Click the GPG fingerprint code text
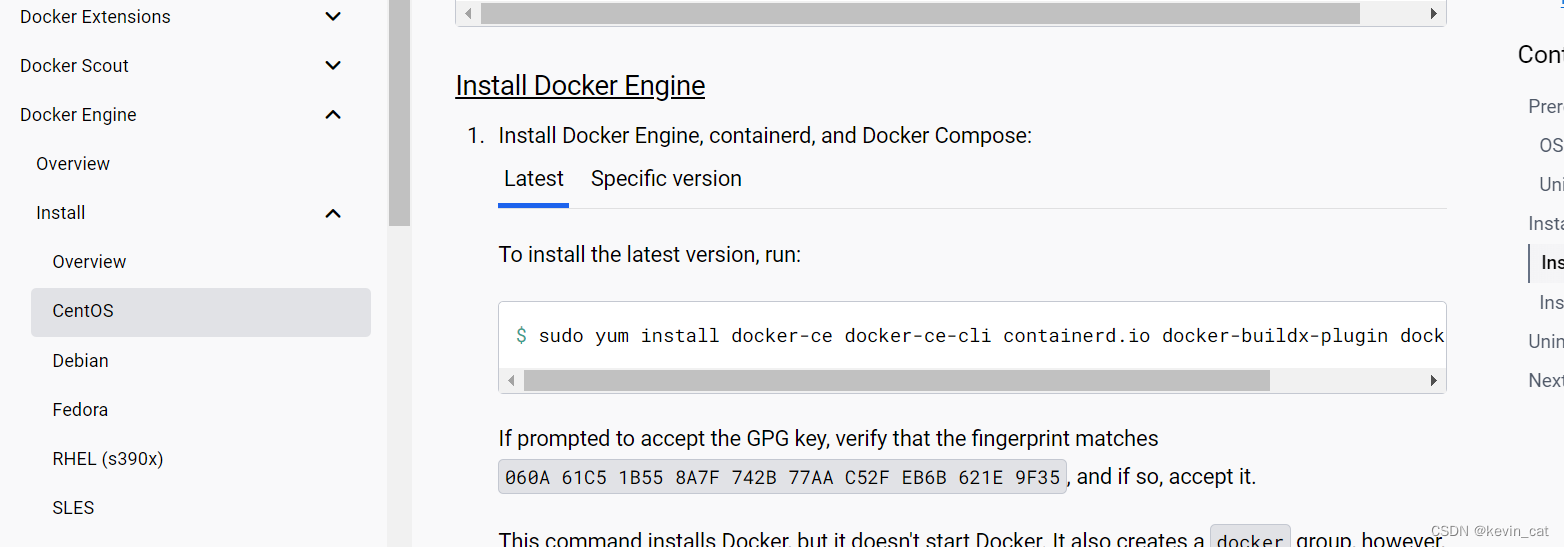The image size is (1564, 547). [x=782, y=478]
